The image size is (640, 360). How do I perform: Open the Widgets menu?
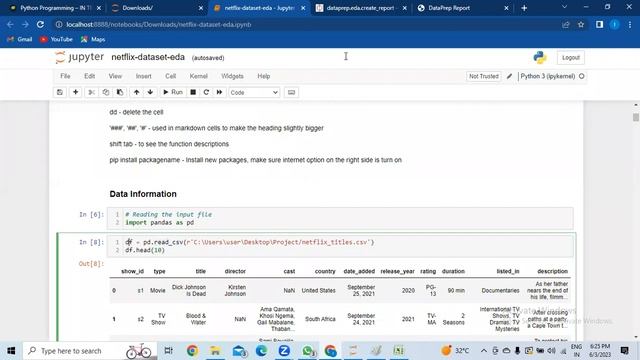click(232, 76)
